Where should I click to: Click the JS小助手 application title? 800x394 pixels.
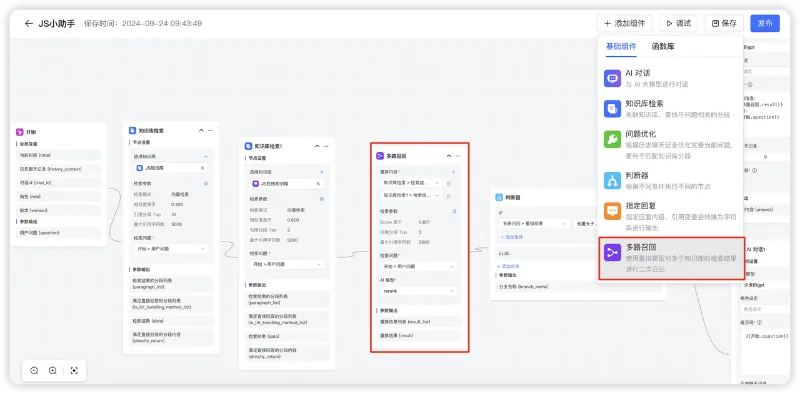(57, 23)
